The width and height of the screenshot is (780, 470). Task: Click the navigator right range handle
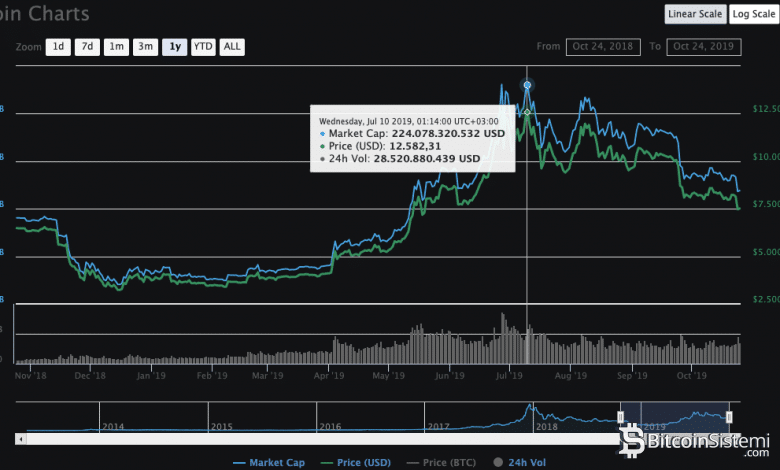[x=729, y=417]
